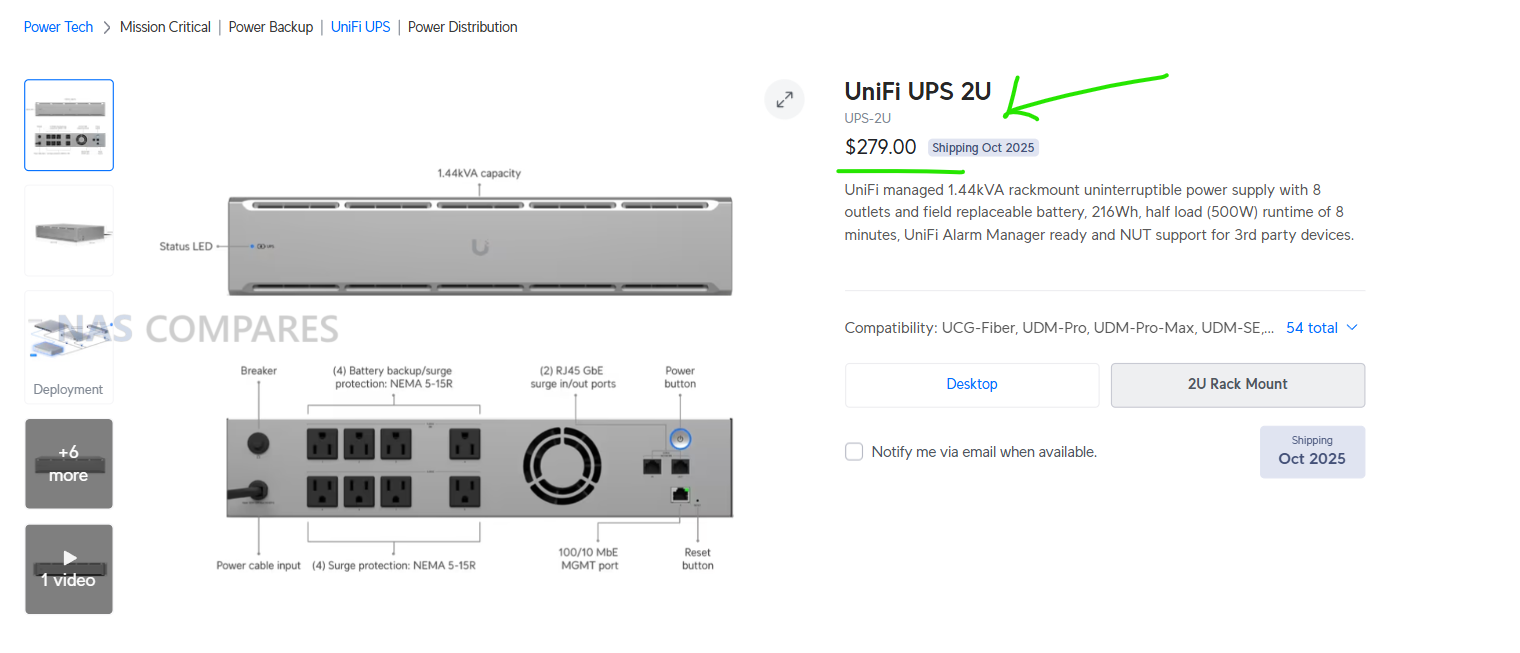Open the Mission Critical tab
1520x653 pixels.
tap(165, 27)
